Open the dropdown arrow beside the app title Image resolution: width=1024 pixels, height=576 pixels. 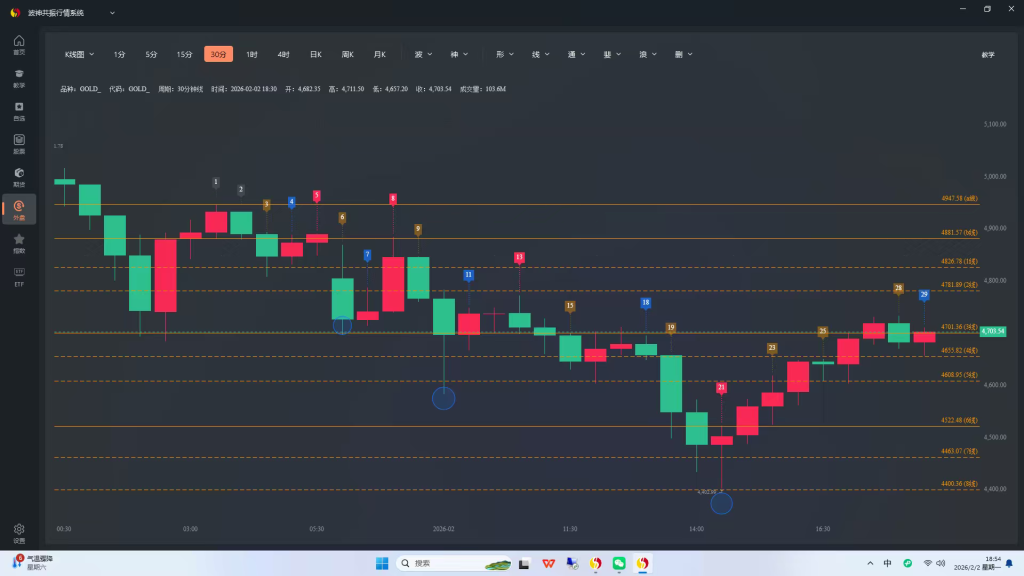(x=111, y=13)
